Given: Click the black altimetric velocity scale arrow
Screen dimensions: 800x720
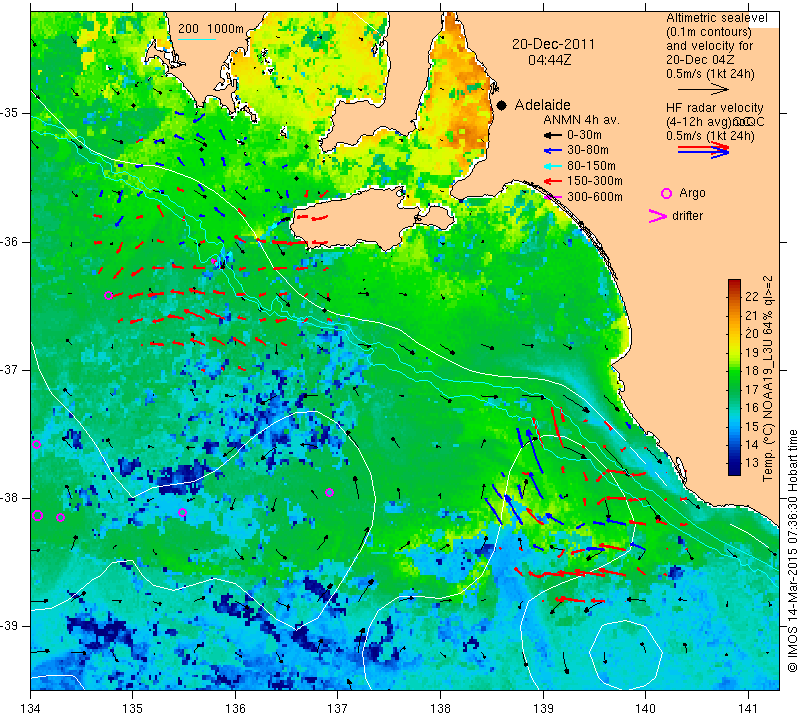Looking at the screenshot, I should pyautogui.click(x=703, y=89).
